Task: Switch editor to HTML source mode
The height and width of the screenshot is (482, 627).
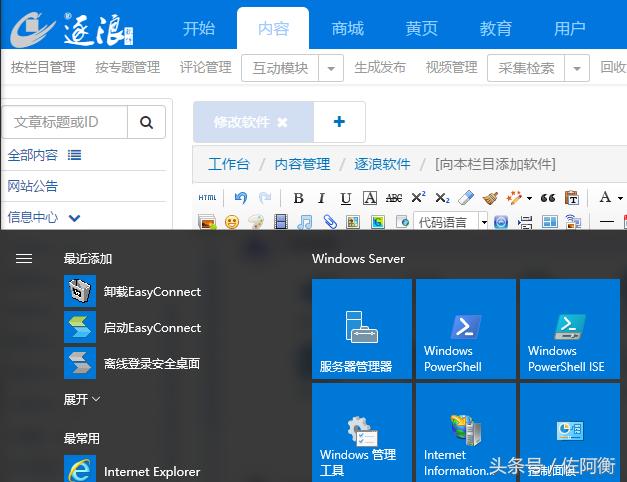Action: (x=207, y=198)
